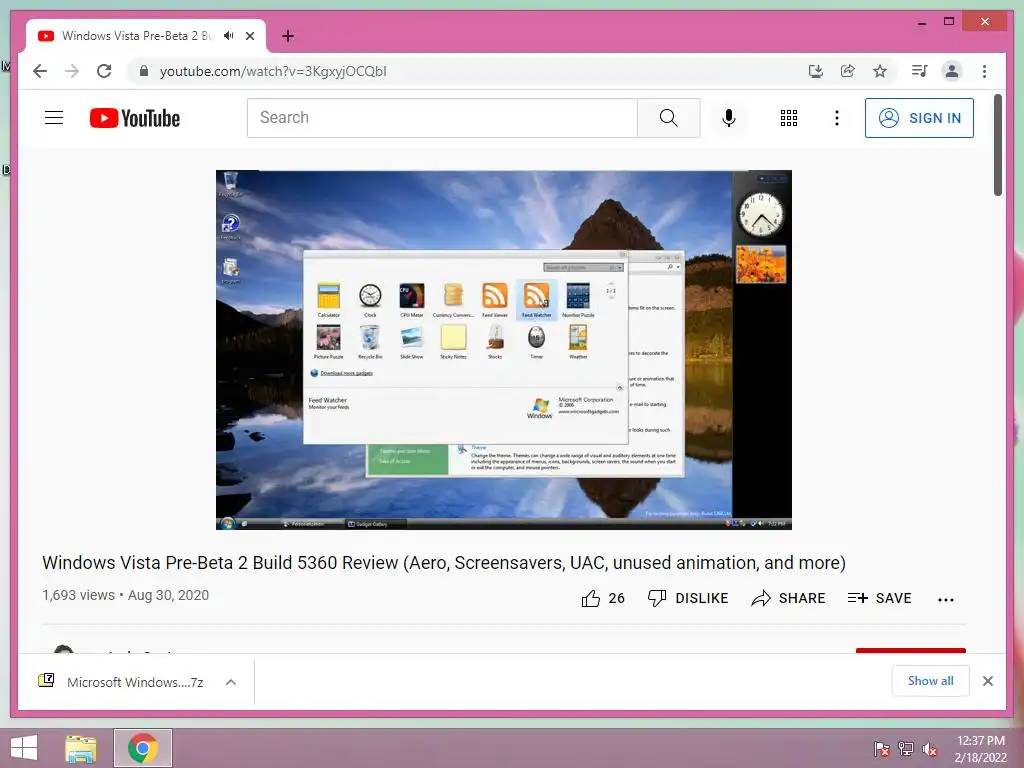Click the URL in the address bar
The height and width of the screenshot is (768, 1024).
click(273, 71)
